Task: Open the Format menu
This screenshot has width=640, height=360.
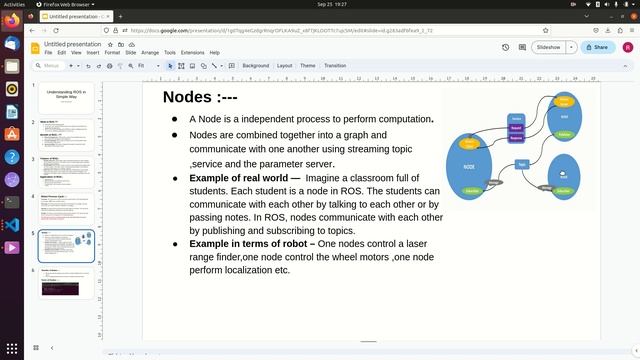Action: [x=112, y=53]
